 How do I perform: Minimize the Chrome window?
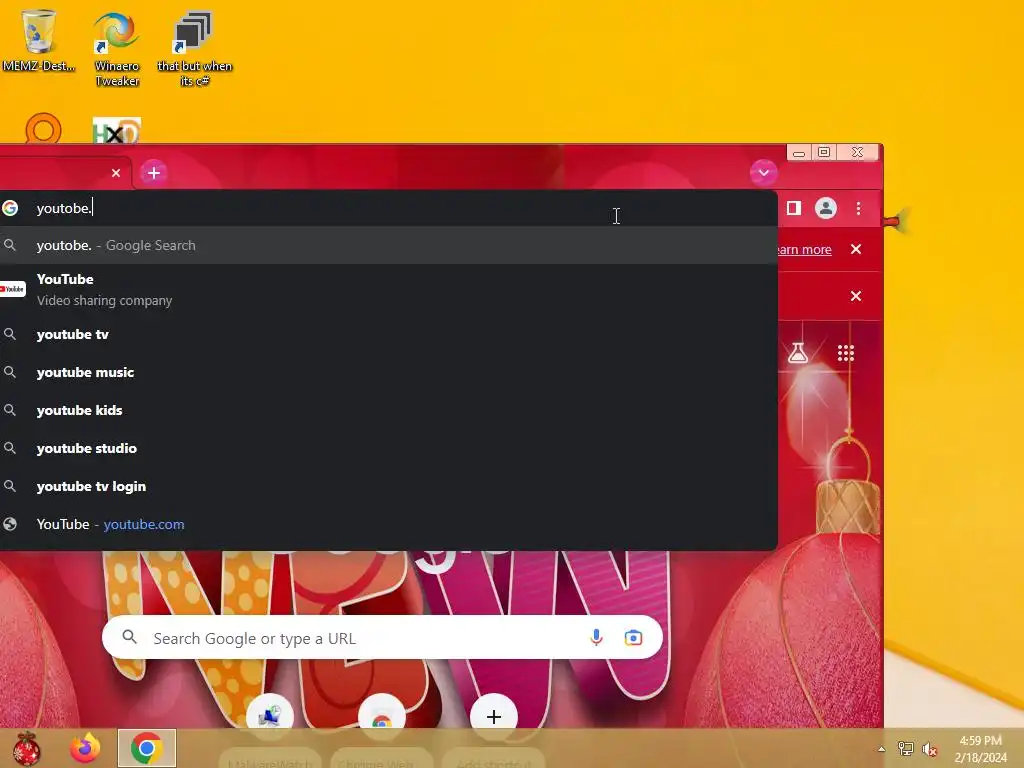(x=799, y=153)
